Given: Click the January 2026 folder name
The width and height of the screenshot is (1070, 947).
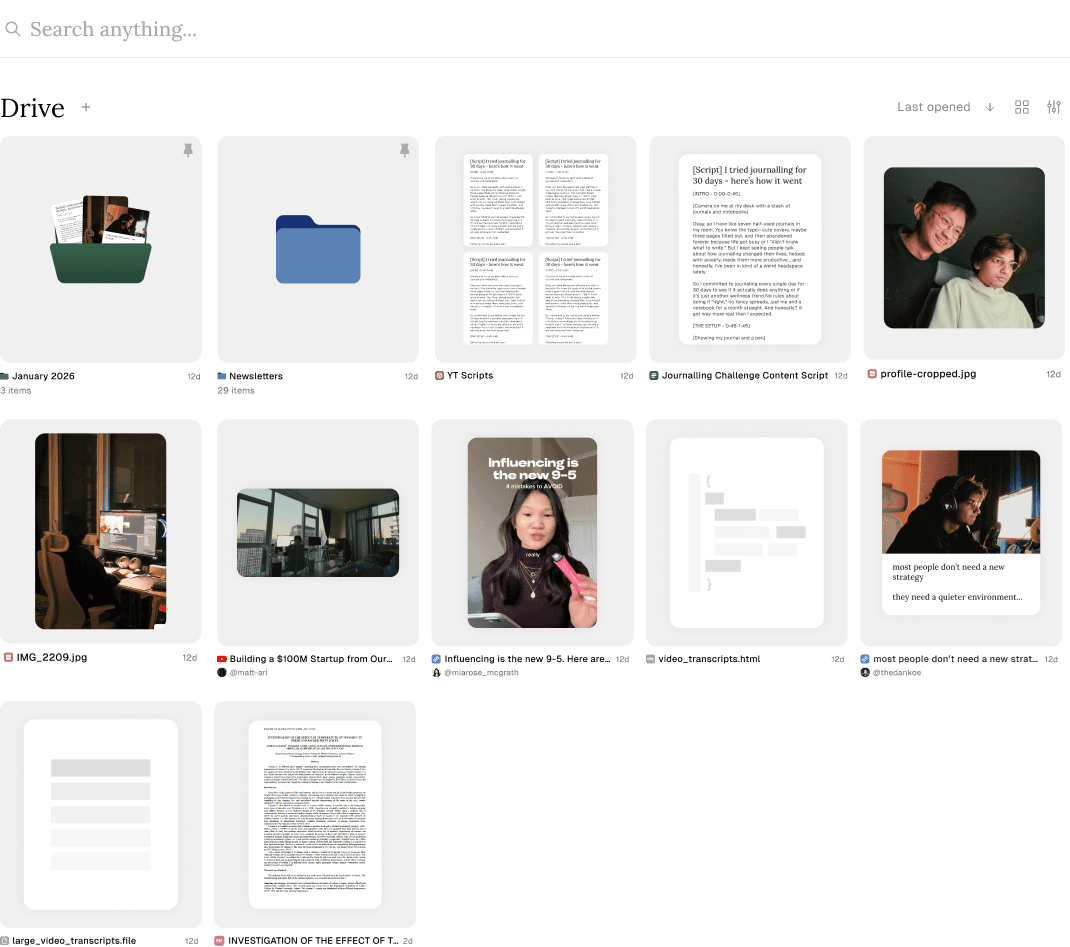Looking at the screenshot, I should coord(43,376).
